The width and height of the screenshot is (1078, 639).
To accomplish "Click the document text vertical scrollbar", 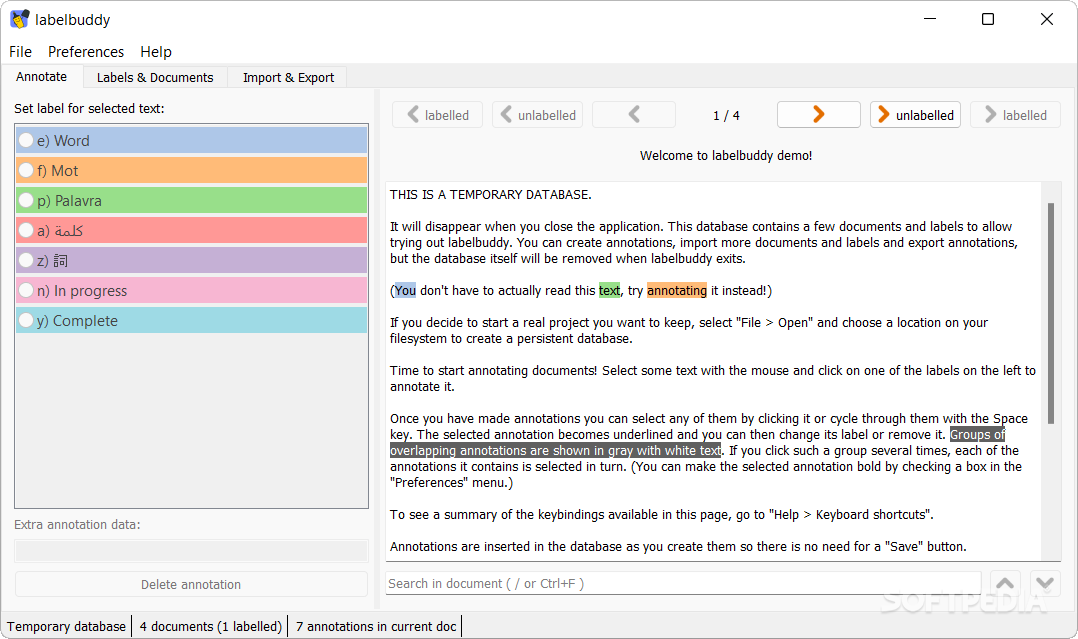I will click(1050, 313).
